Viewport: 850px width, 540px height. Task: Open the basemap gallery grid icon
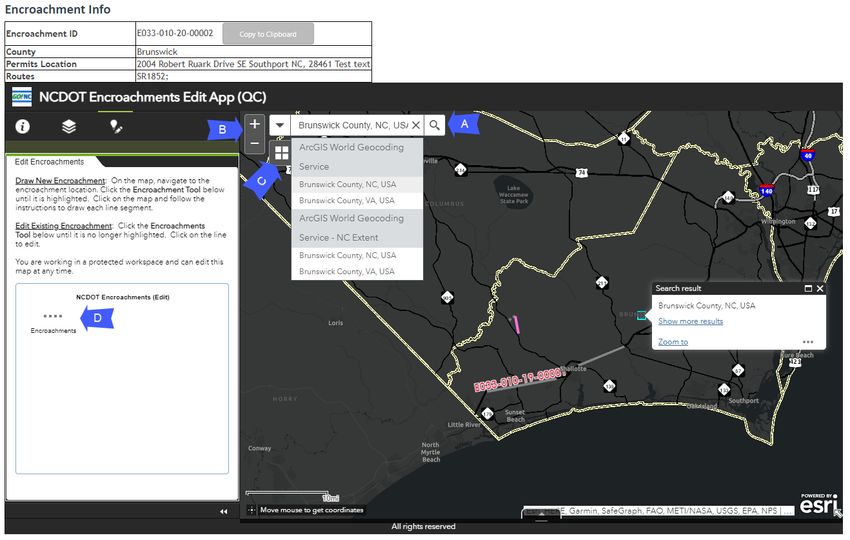[x=281, y=153]
